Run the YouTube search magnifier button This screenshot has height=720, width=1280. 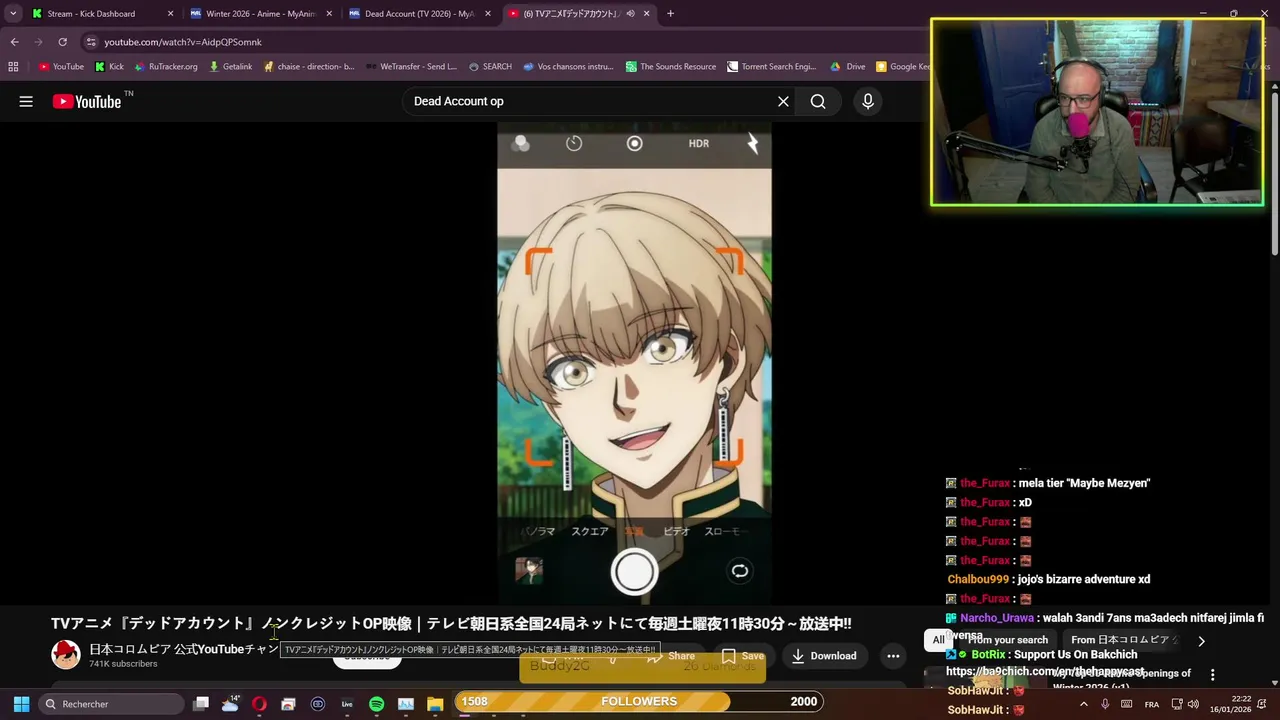[818, 101]
